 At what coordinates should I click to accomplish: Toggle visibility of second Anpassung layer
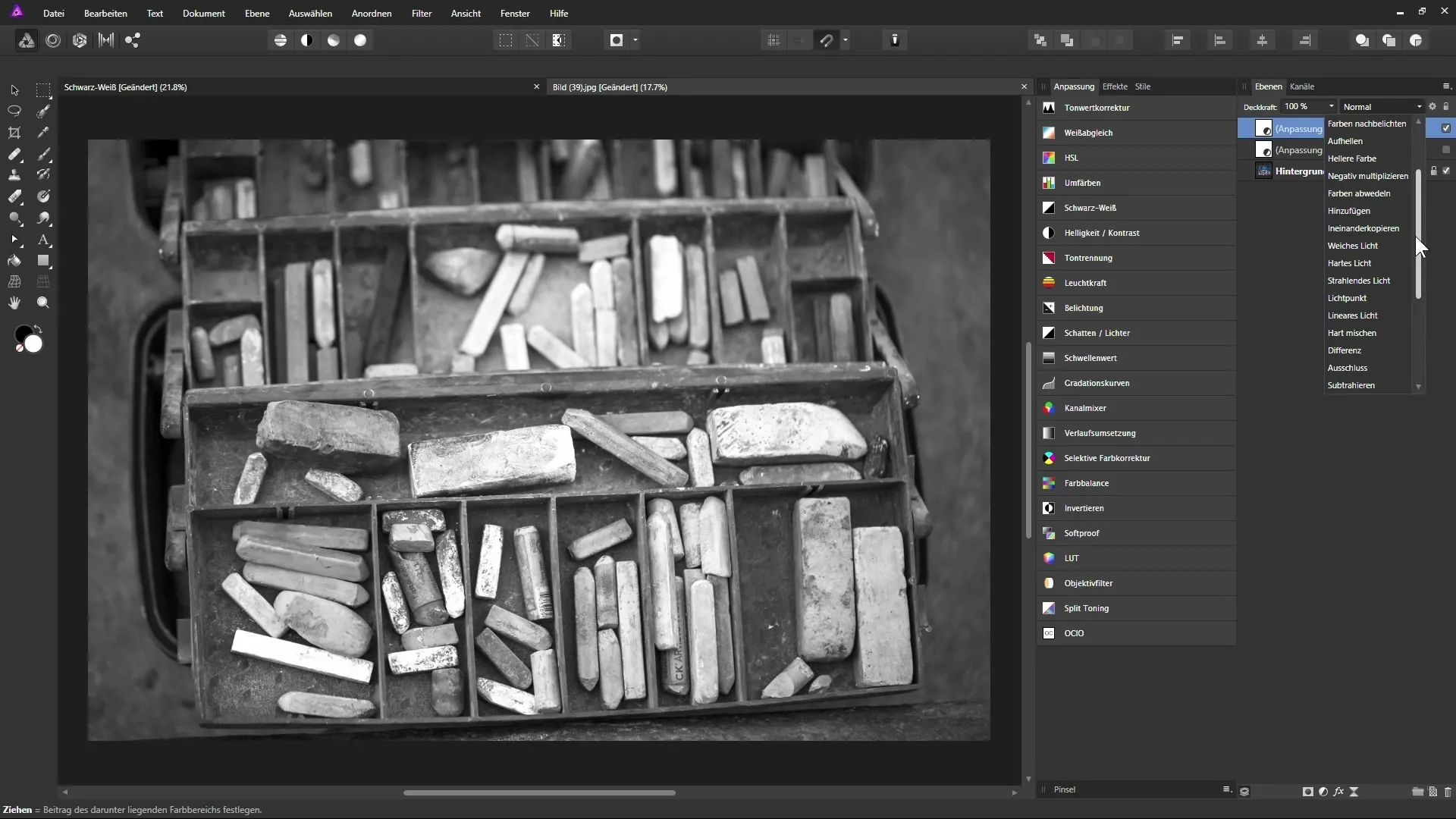(1446, 149)
